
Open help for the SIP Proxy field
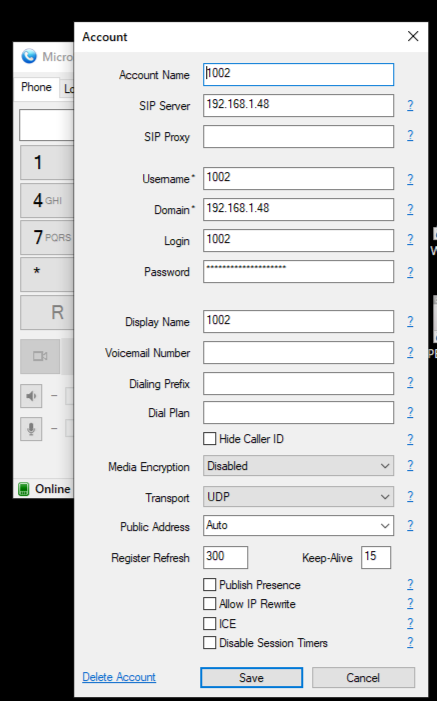coord(410,135)
